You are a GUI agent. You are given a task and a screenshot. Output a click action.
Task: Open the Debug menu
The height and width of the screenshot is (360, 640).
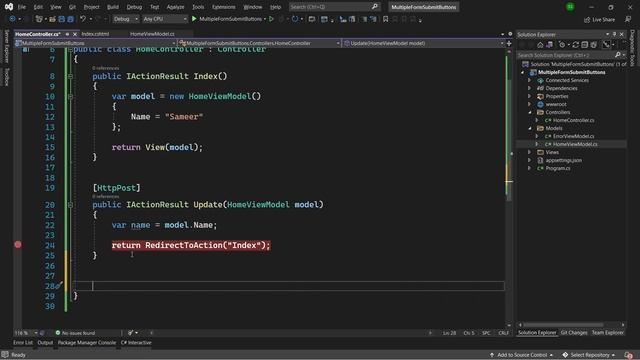(134, 7)
